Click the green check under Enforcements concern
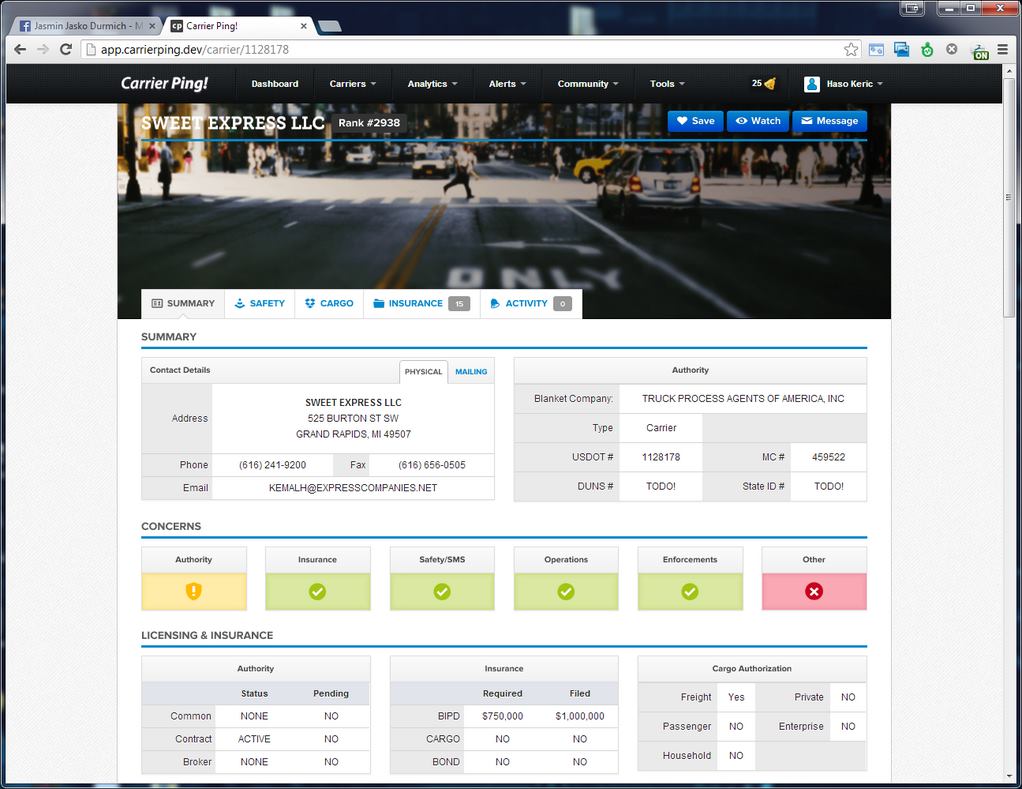This screenshot has height=789, width=1022. point(690,592)
